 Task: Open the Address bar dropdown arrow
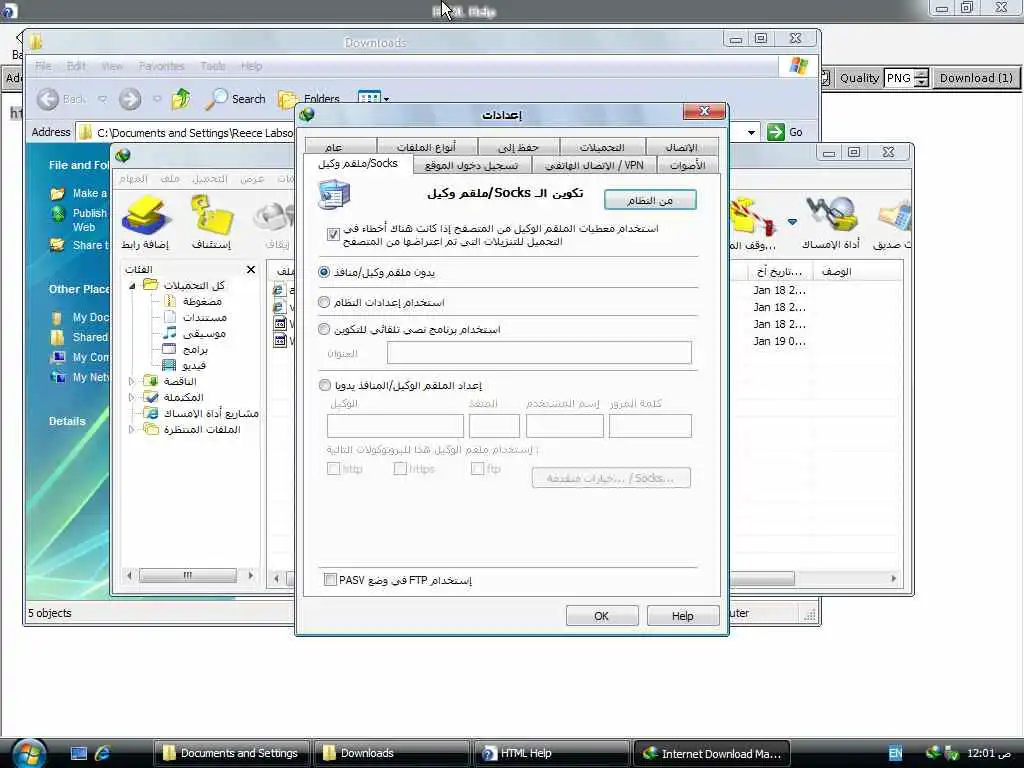(x=751, y=133)
